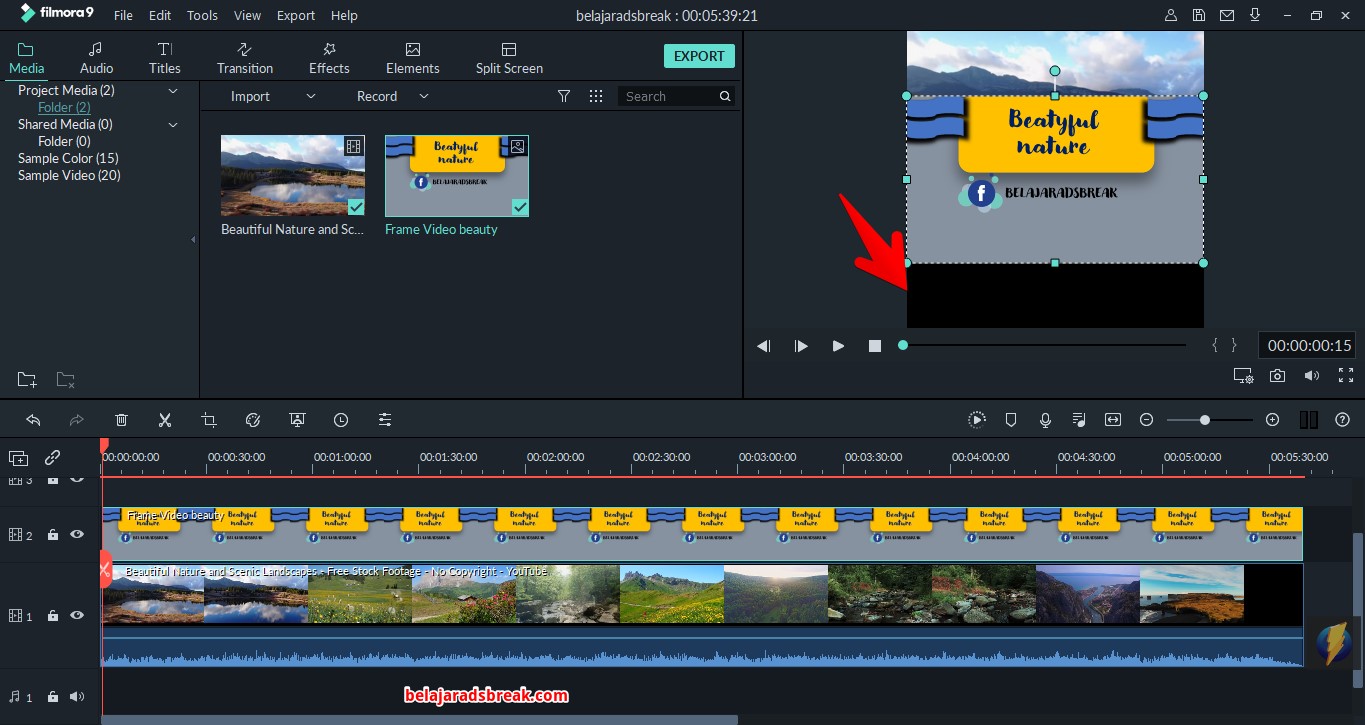Zoom out the timeline with minus icon

tap(1147, 420)
